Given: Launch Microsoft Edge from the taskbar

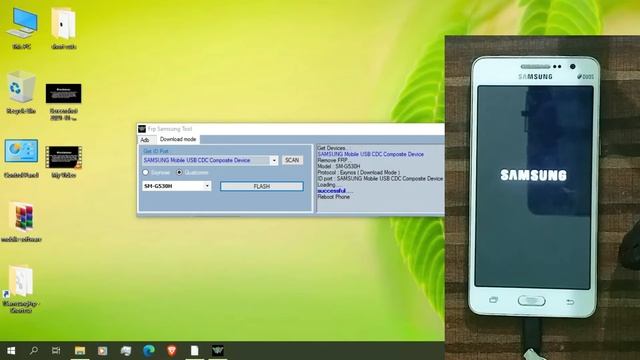Looking at the screenshot, I should [149, 351].
